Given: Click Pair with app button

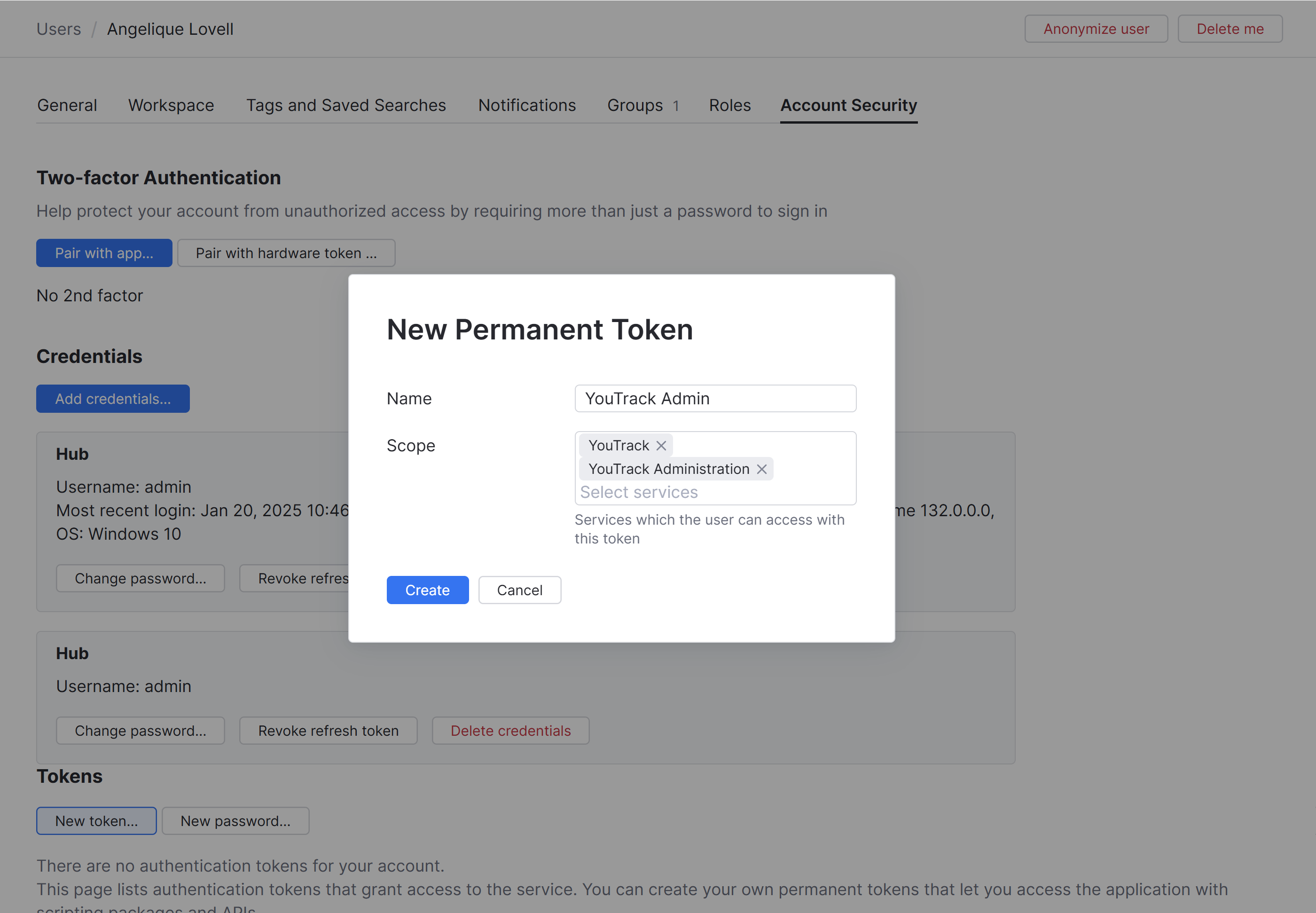Looking at the screenshot, I should (x=104, y=253).
